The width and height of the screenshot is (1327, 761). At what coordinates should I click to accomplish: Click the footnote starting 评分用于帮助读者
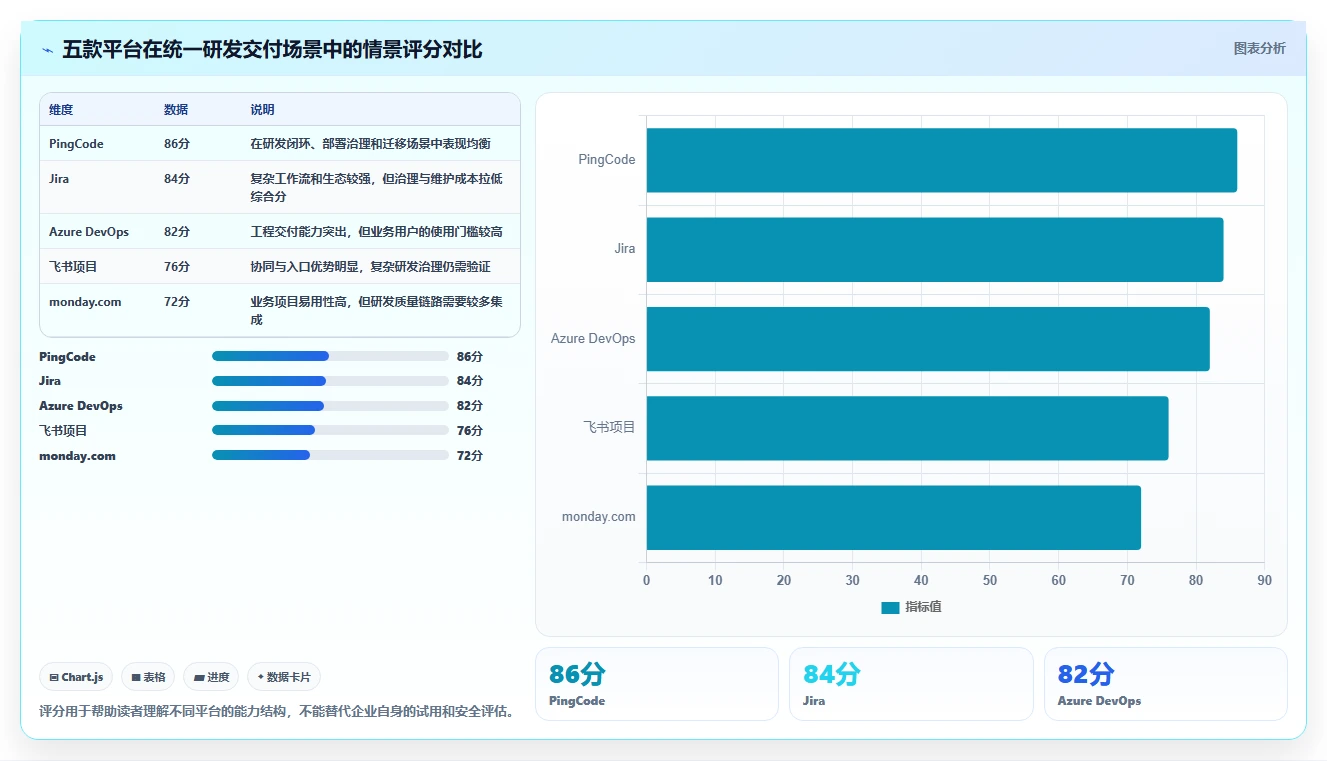[277, 712]
